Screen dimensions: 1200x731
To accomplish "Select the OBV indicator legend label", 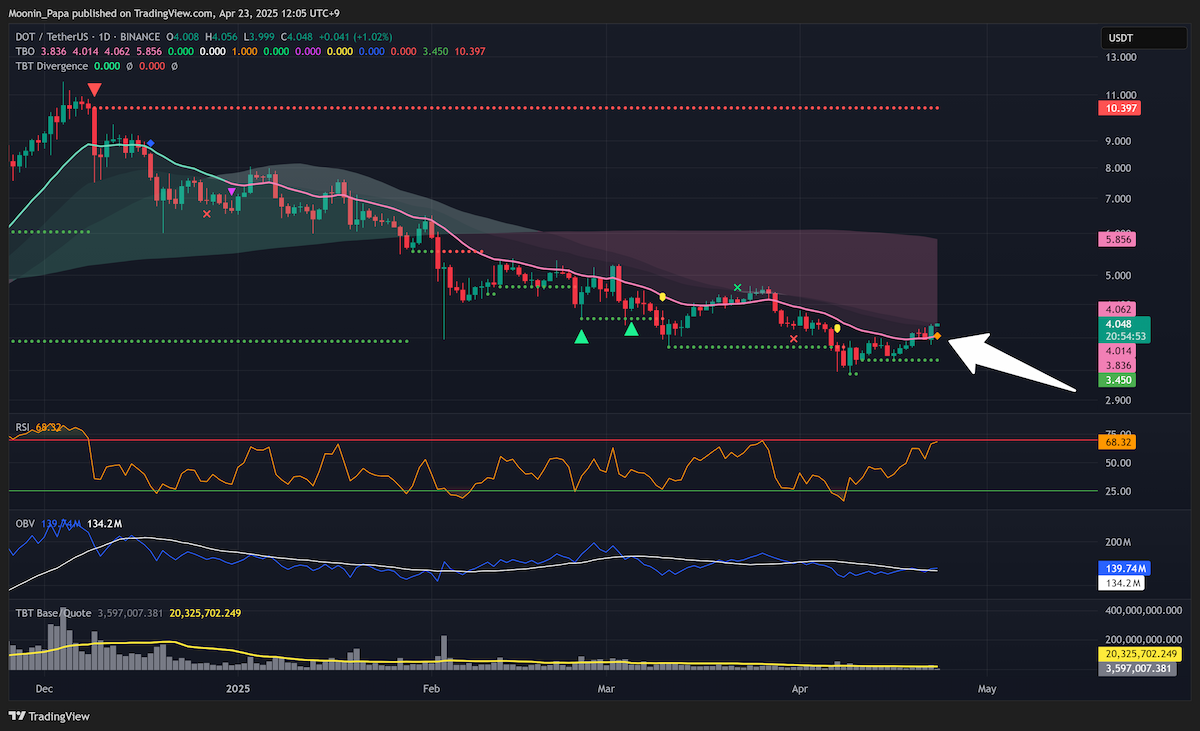I will pyautogui.click(x=24, y=523).
